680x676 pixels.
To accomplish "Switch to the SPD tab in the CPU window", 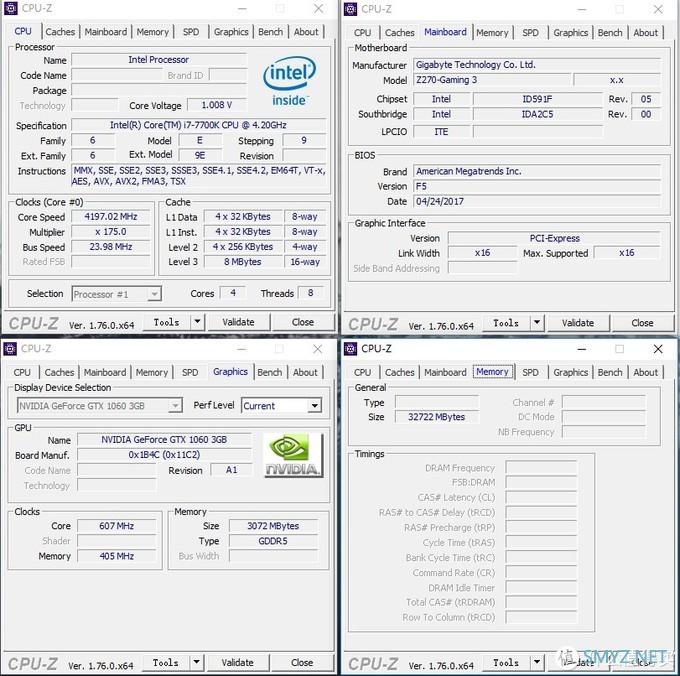I will click(x=191, y=32).
